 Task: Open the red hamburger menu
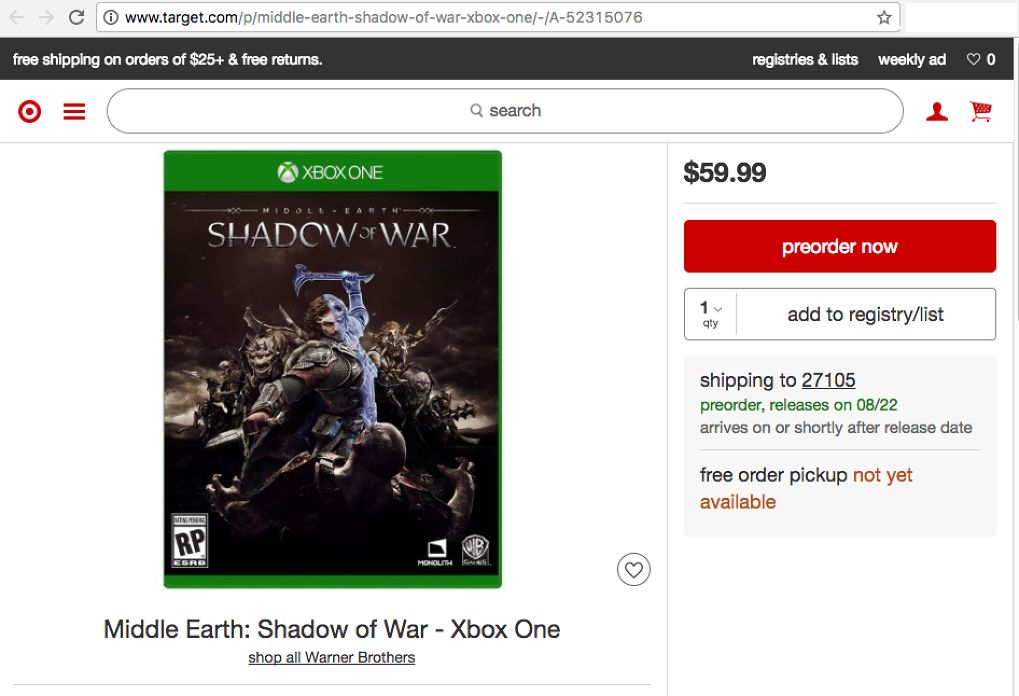point(74,111)
